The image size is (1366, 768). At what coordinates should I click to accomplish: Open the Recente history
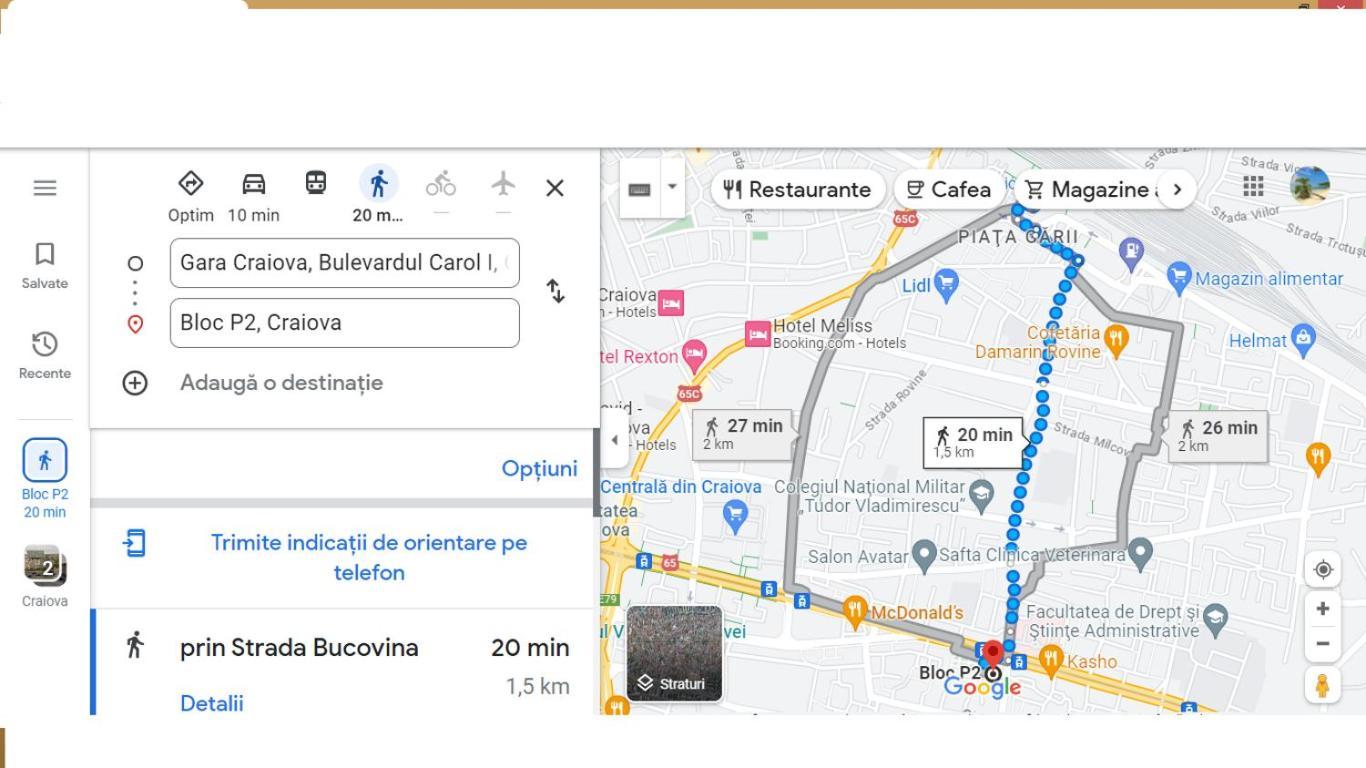click(x=45, y=355)
